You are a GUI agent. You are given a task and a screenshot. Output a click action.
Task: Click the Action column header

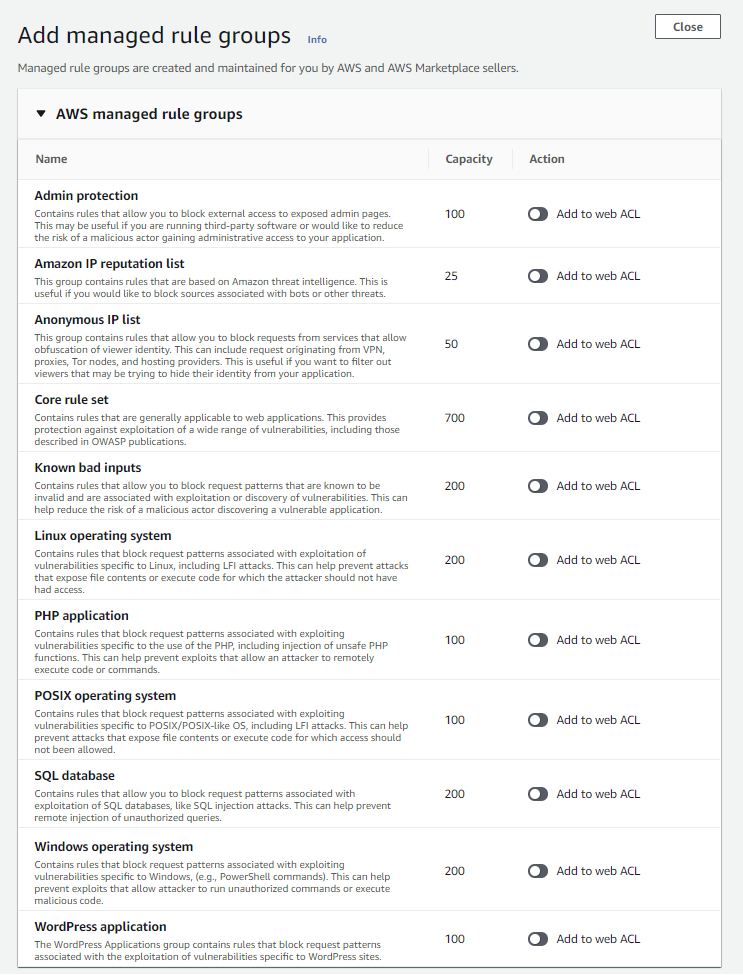(547, 159)
